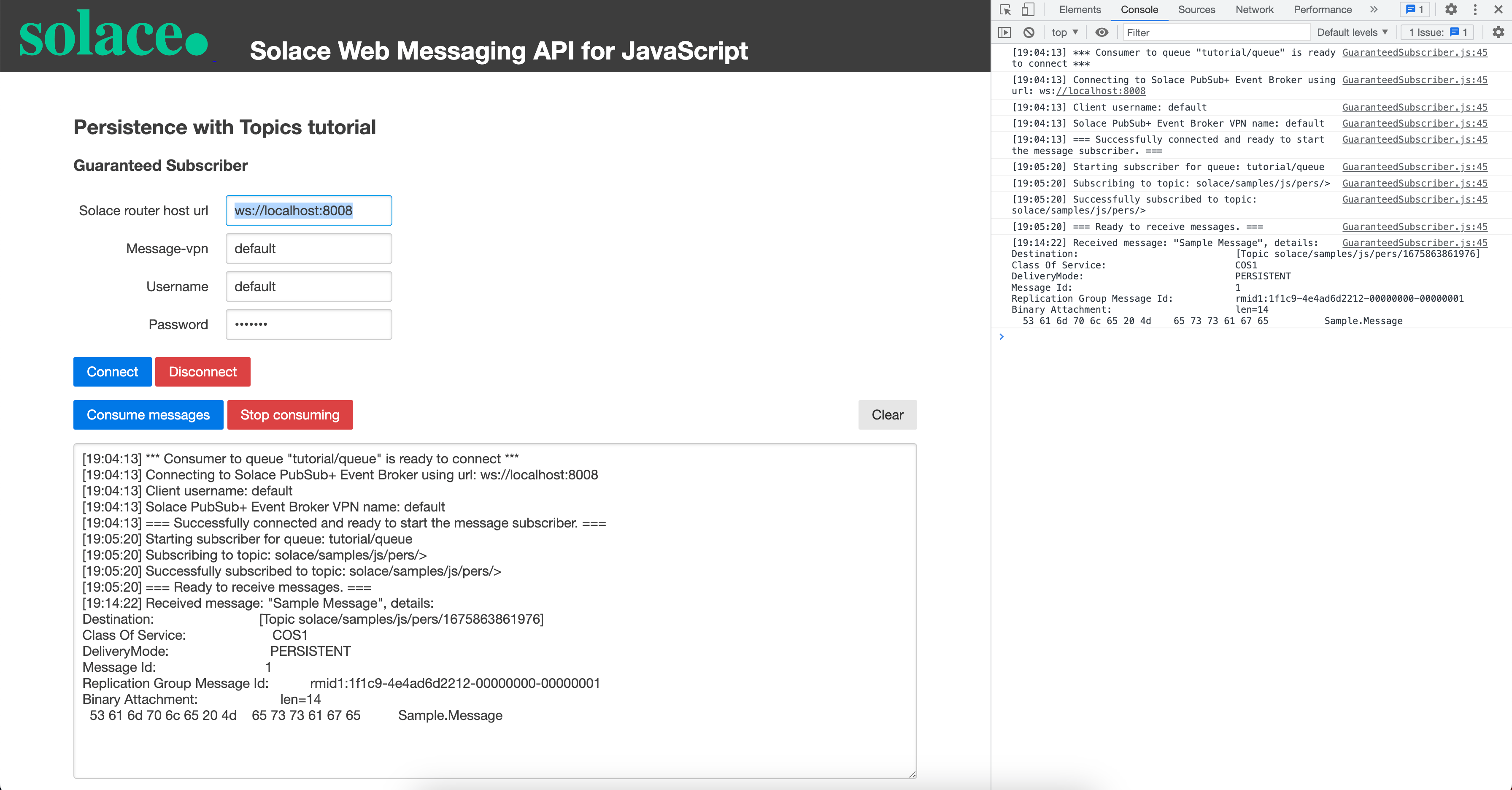This screenshot has width=1512, height=790.
Task: Open console settings gear icon
Action: [1498, 32]
